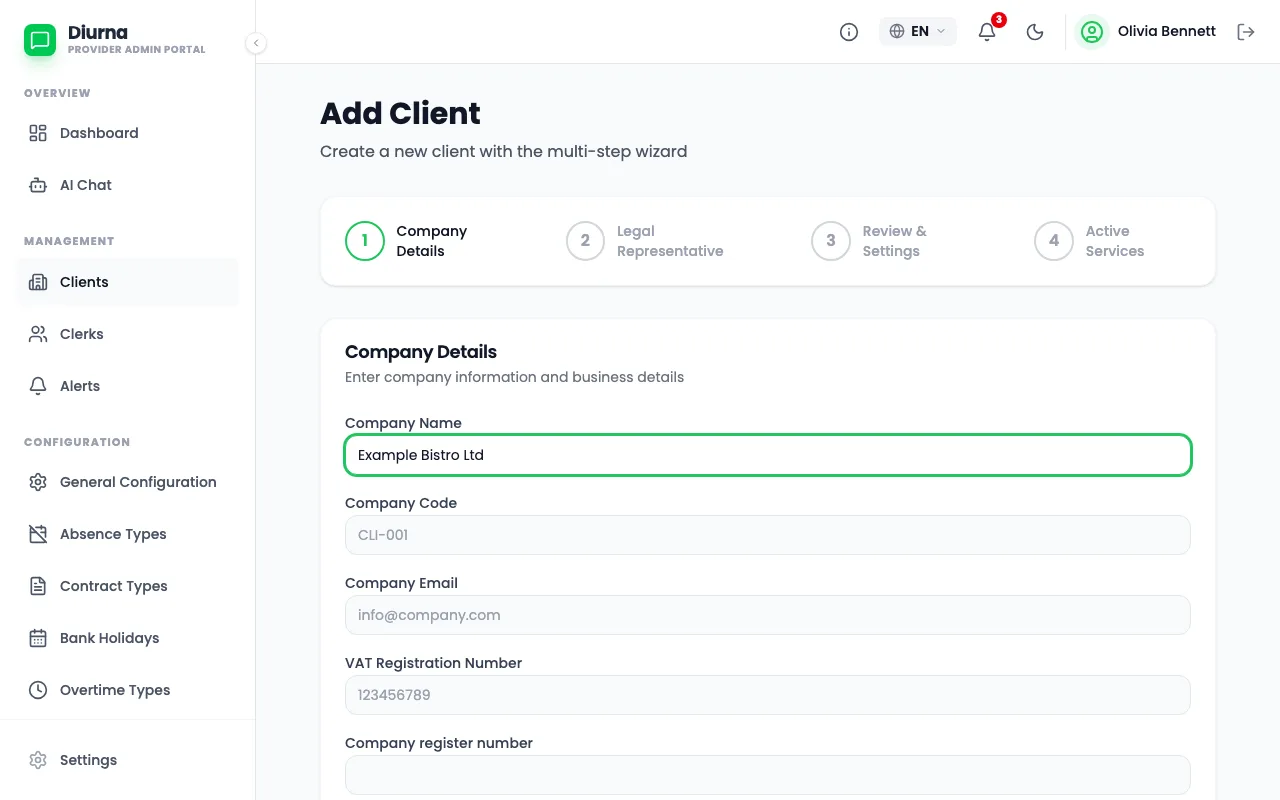Click step 1 circle Company Details

(x=365, y=241)
